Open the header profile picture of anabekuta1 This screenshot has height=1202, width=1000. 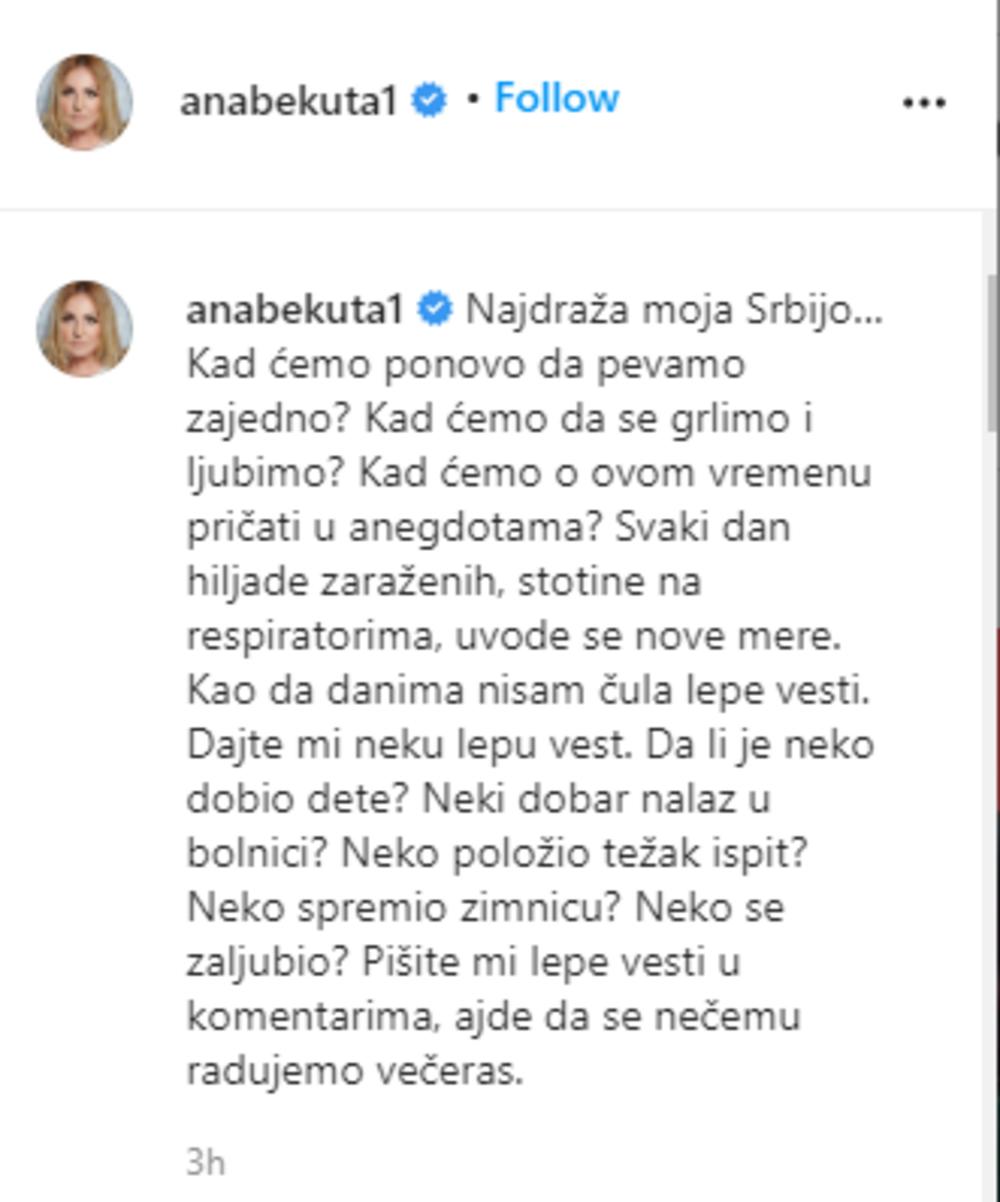[84, 102]
